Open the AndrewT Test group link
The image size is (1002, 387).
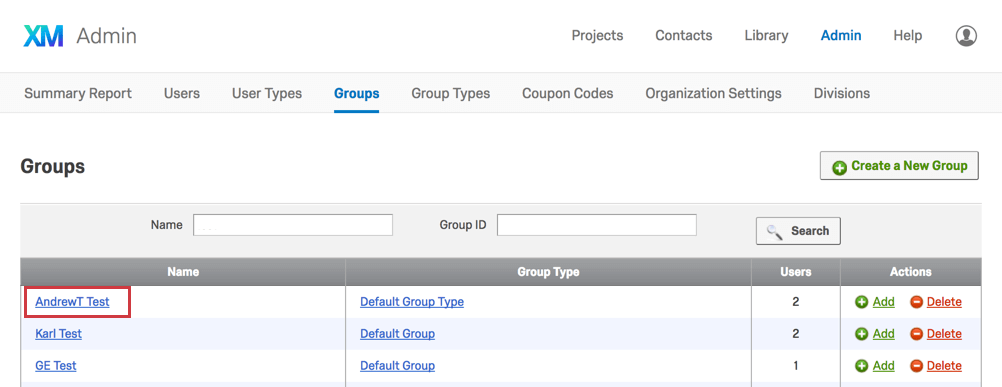pos(72,302)
